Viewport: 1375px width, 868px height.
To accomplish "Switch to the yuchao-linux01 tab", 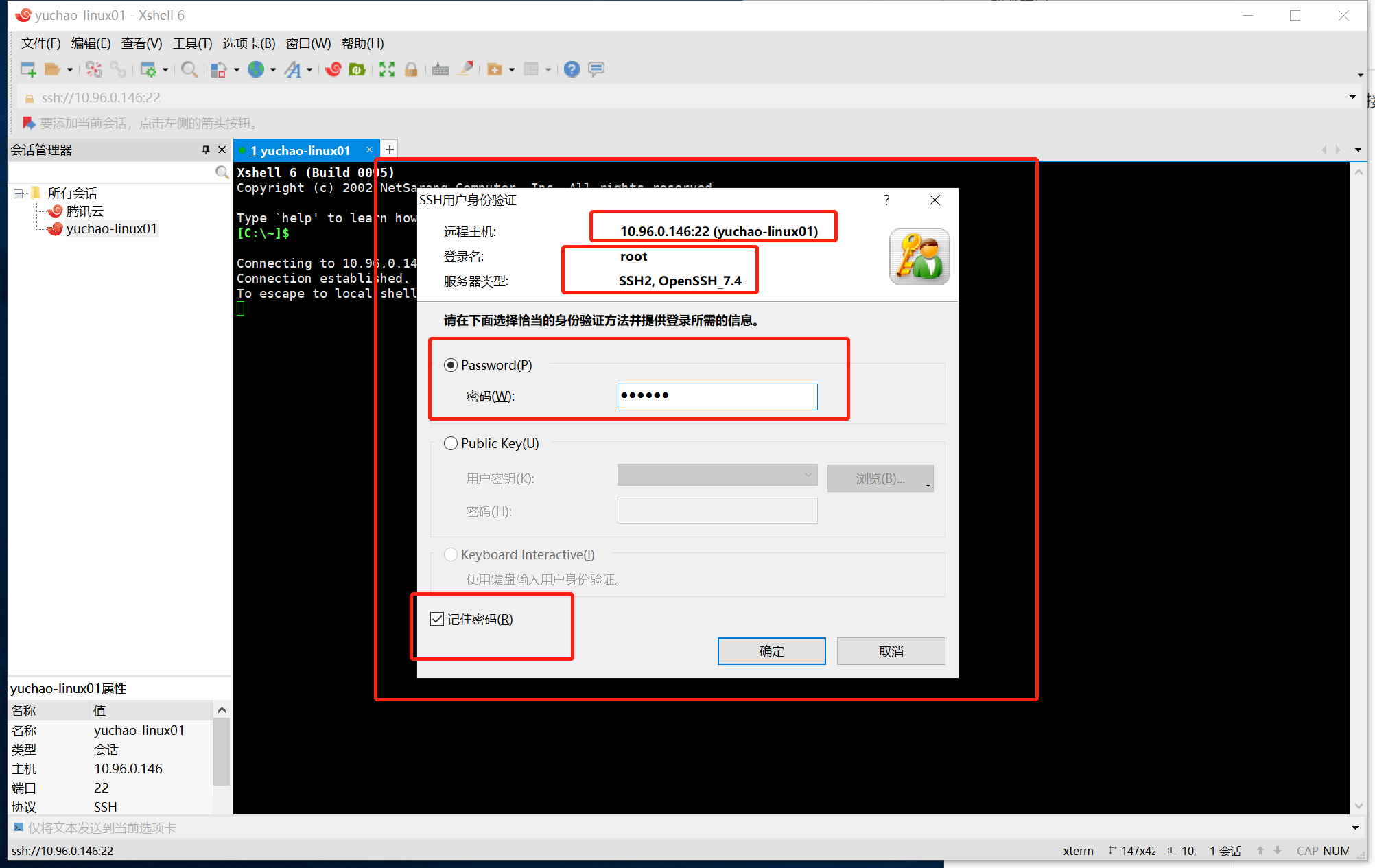I will tap(300, 150).
